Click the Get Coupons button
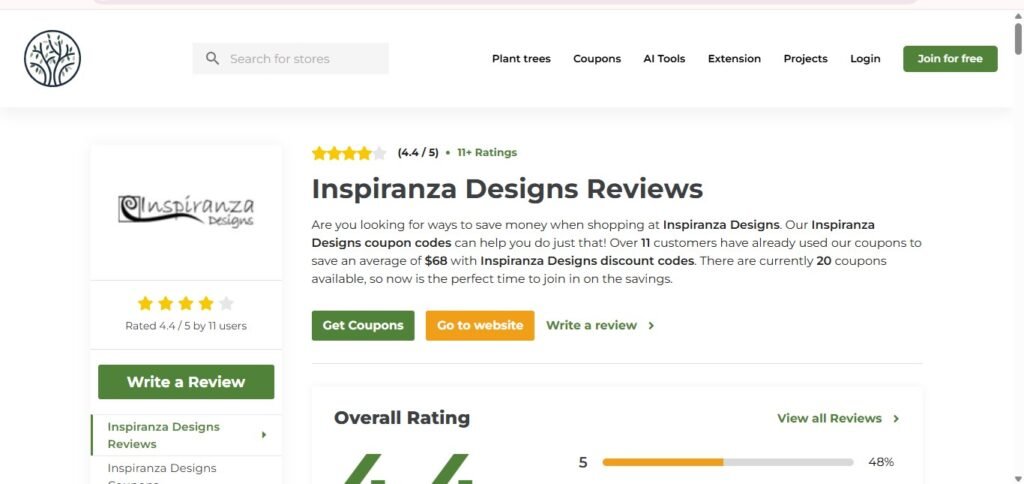 point(363,325)
